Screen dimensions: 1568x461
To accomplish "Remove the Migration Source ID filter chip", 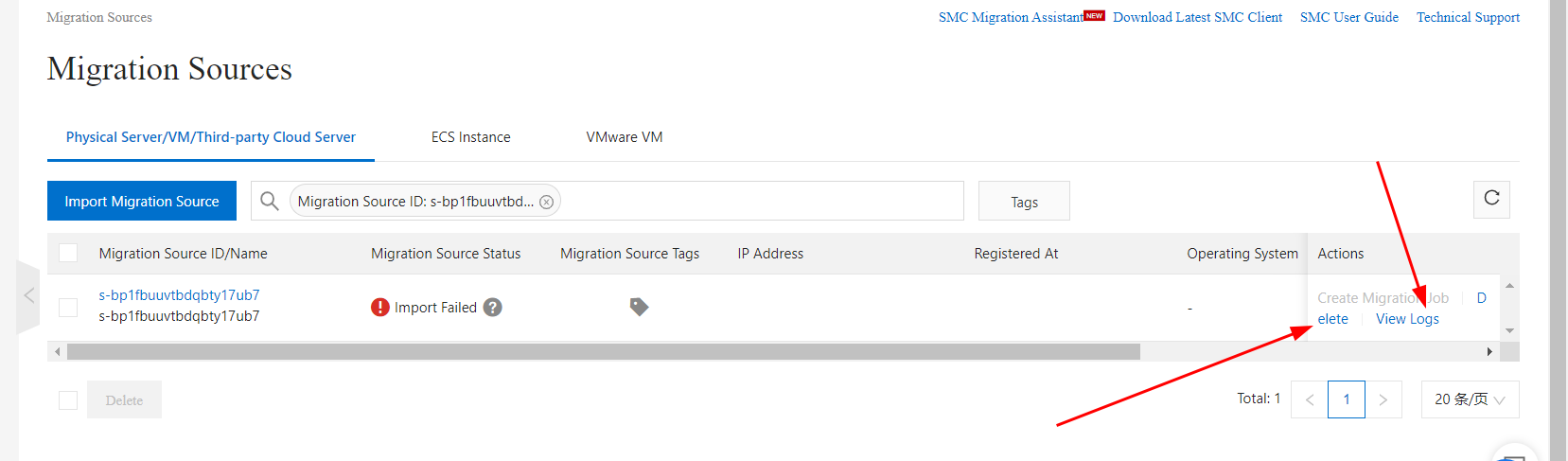I will 546,202.
